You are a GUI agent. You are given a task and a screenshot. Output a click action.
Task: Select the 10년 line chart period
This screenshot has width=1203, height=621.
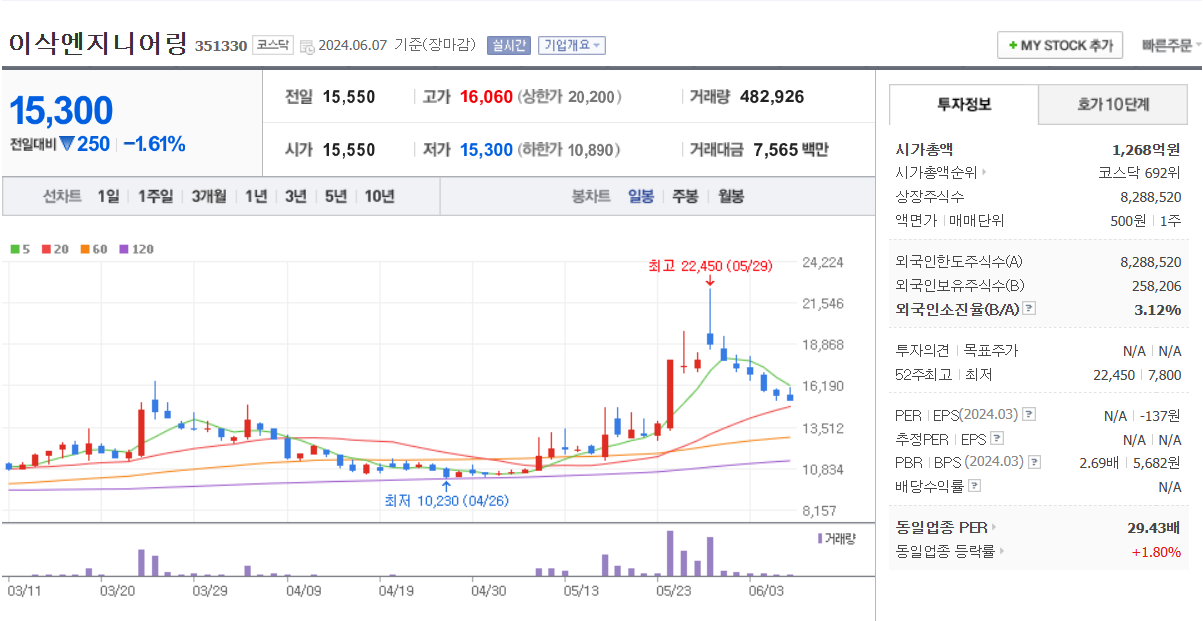point(379,196)
